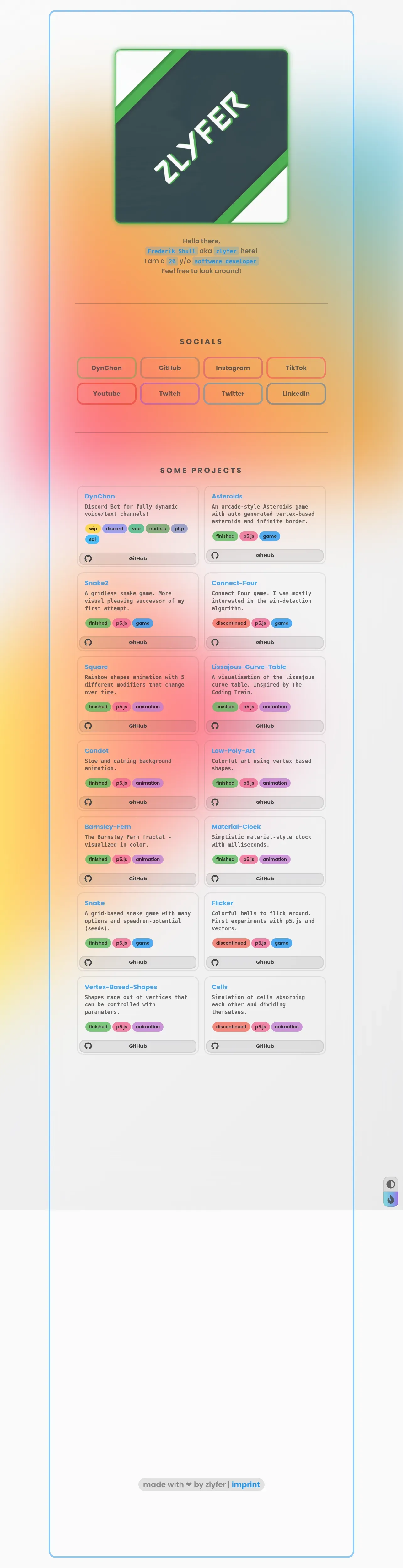403x1568 pixels.
Task: Click GitHub icon on Cells card
Action: coord(215,1046)
